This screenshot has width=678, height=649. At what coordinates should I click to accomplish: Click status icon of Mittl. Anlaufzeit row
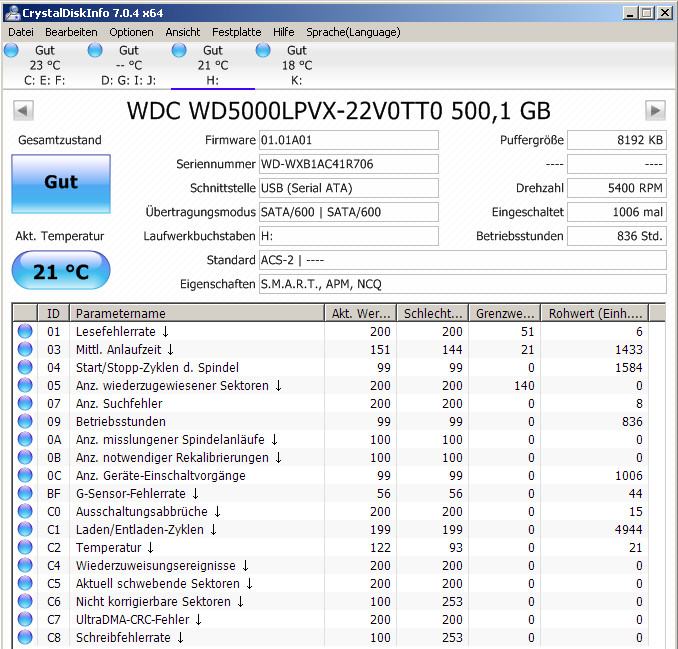(25, 349)
